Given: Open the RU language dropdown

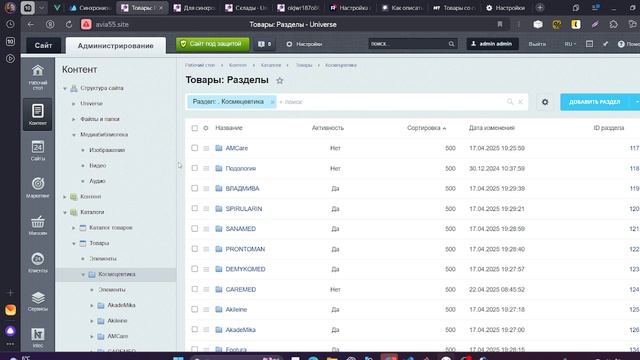Looking at the screenshot, I should pyautogui.click(x=570, y=44).
